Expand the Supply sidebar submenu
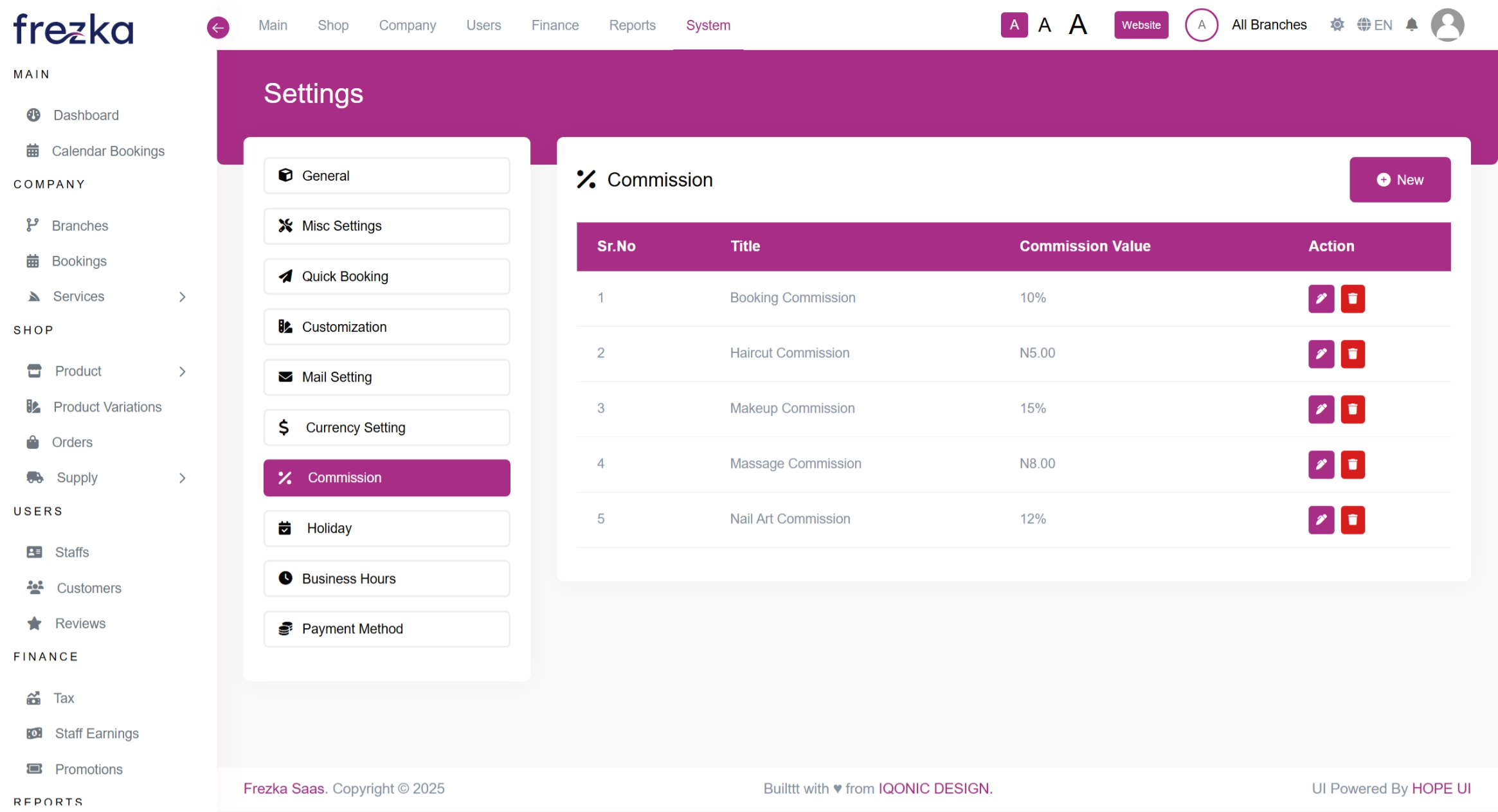Screen dimensions: 1498x812 click(x=182, y=478)
